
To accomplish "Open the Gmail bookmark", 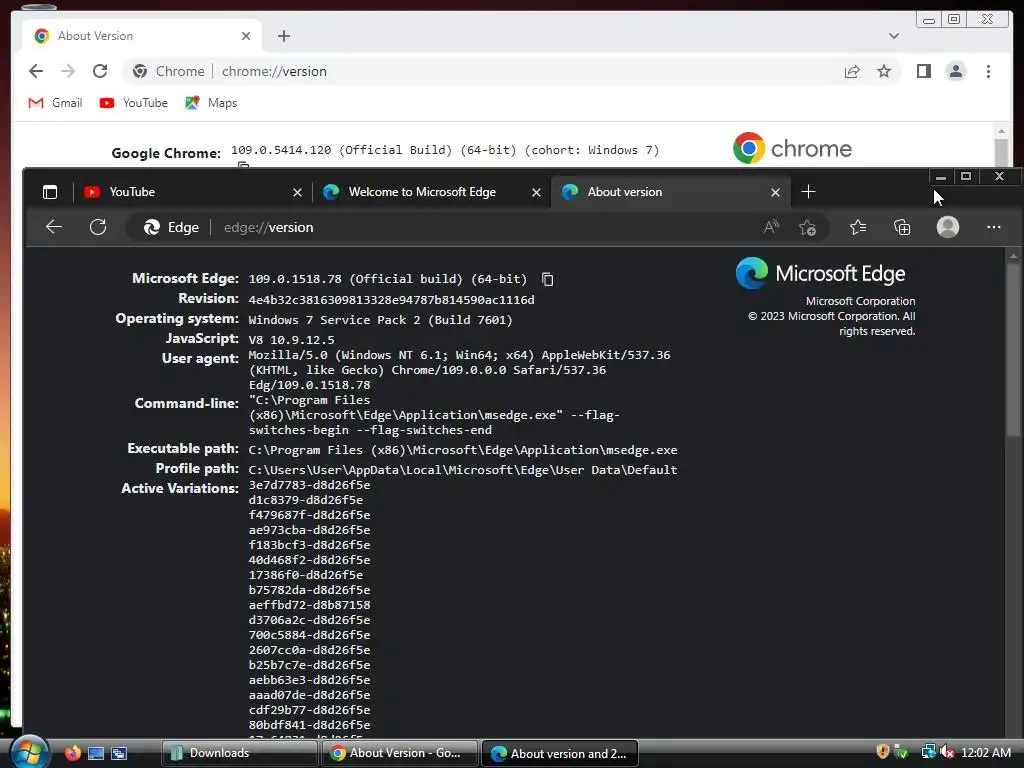I will tap(56, 103).
